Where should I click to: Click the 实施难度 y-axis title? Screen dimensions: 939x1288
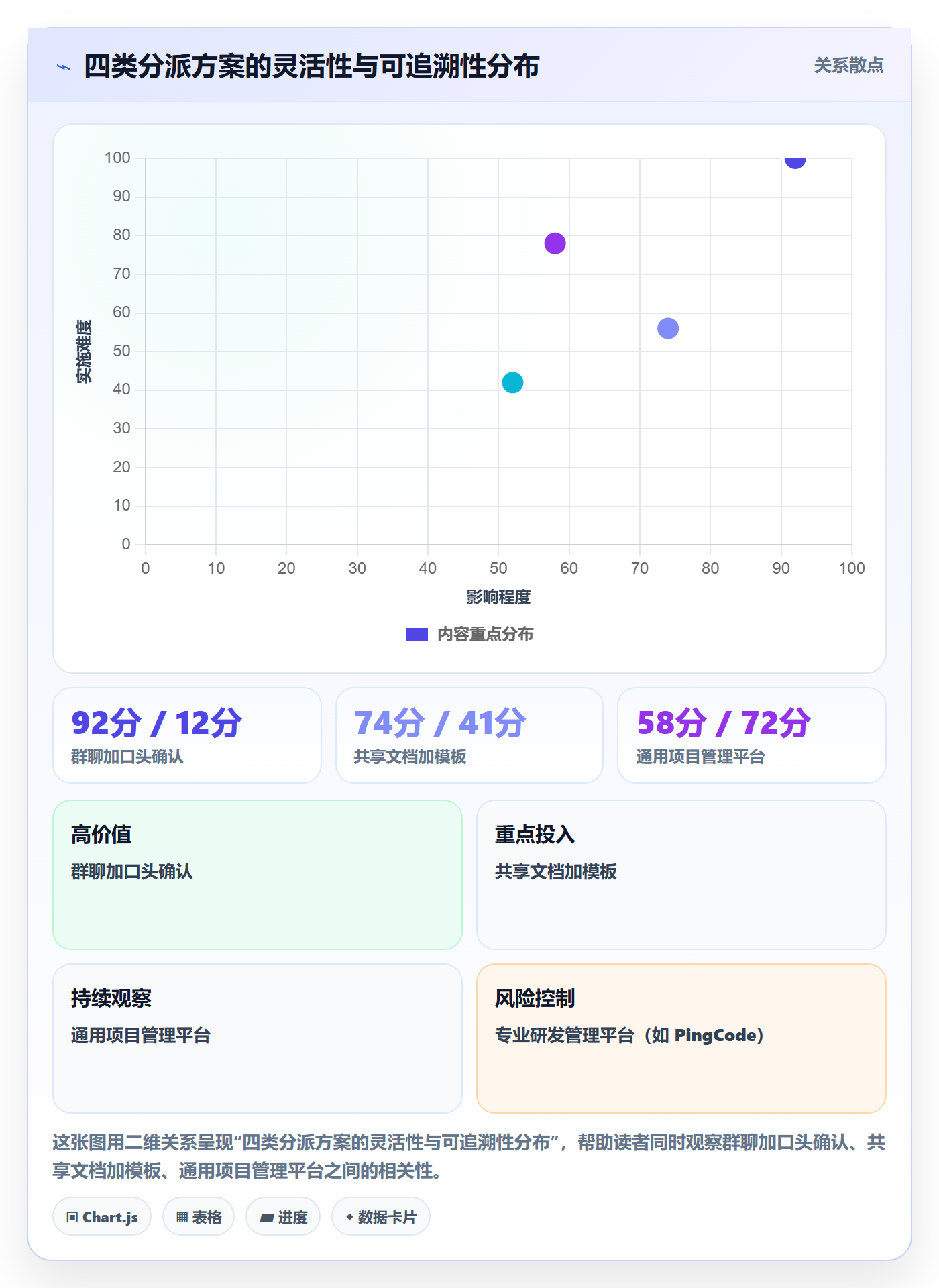(x=84, y=352)
